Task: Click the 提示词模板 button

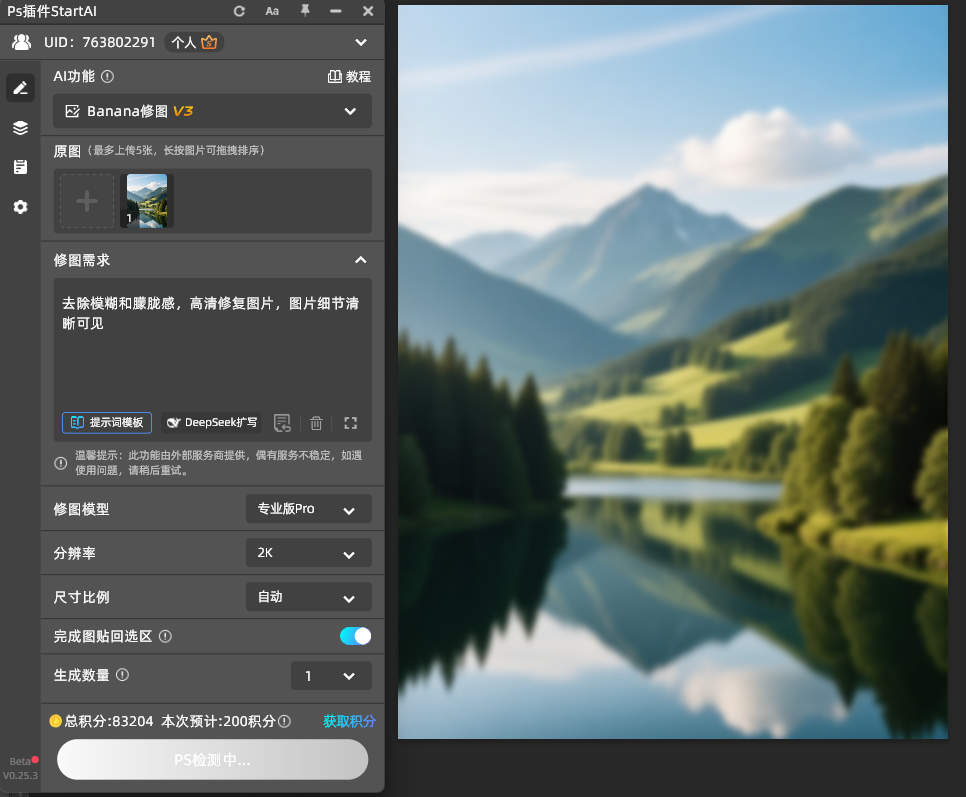Action: pos(107,423)
